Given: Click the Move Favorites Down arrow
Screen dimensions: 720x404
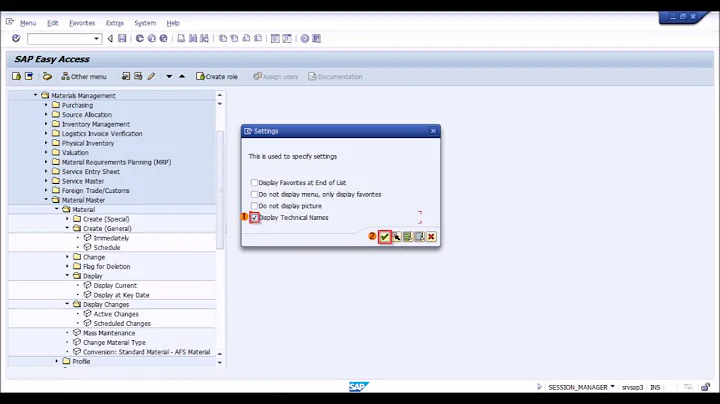Looking at the screenshot, I should click(169, 77).
